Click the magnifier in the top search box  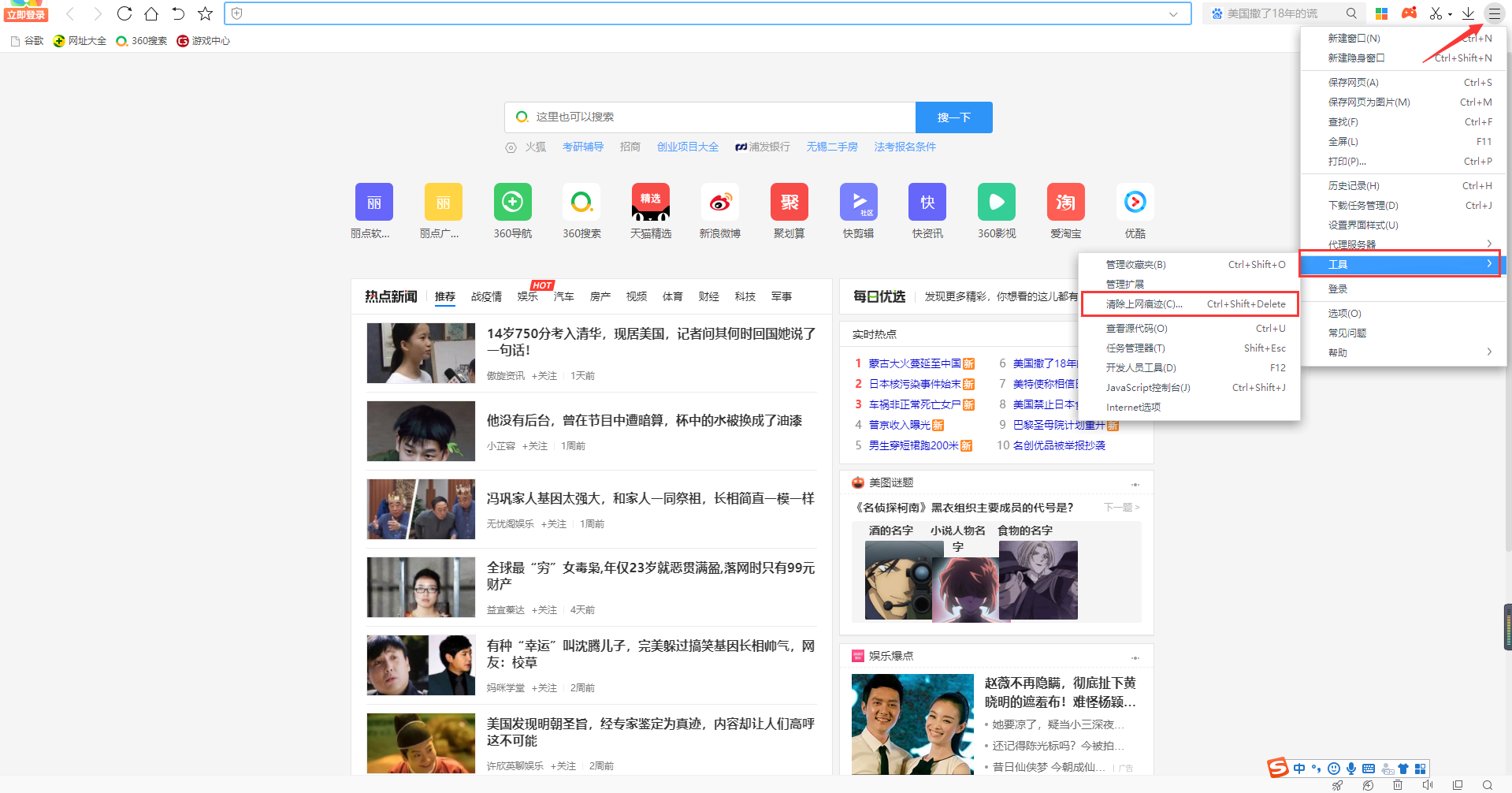point(1351,13)
